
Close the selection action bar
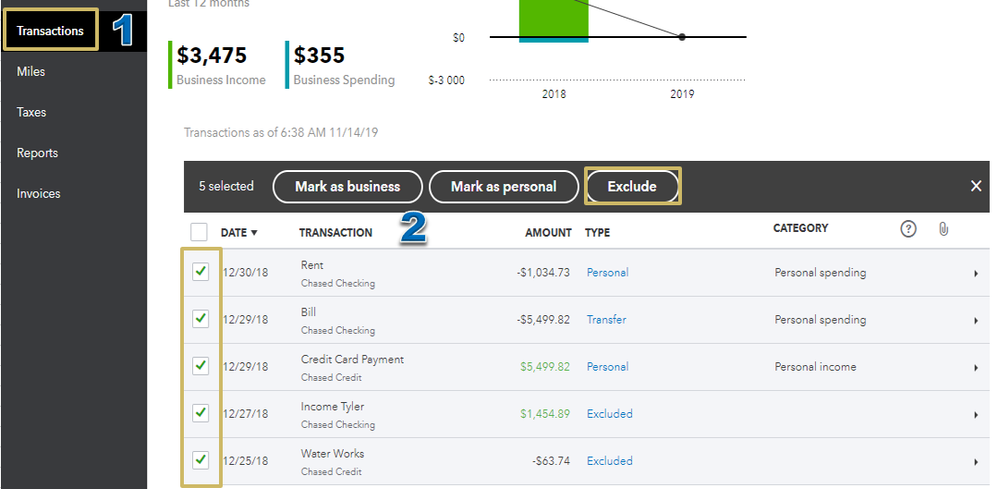tap(976, 186)
